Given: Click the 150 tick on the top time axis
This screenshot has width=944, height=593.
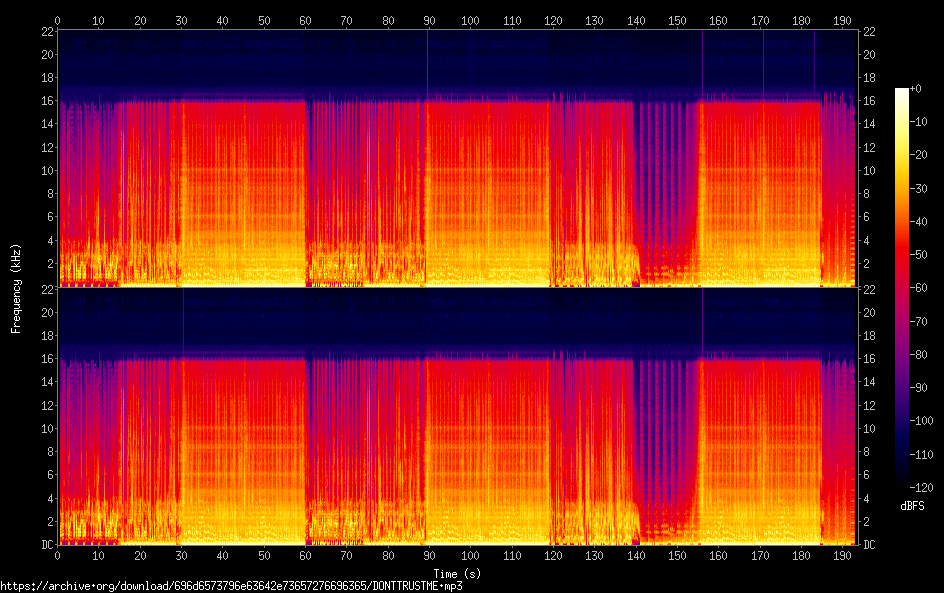Looking at the screenshot, I should tap(676, 20).
